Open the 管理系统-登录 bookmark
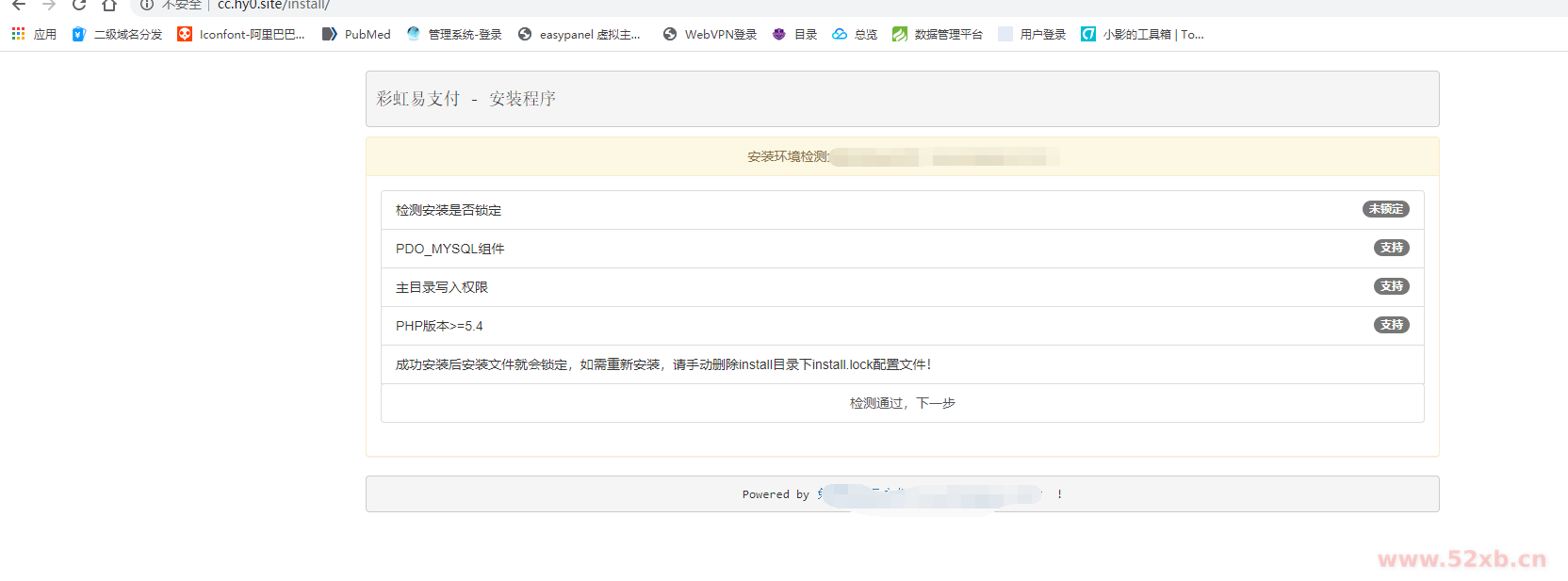The height and width of the screenshot is (581, 1568). 454,34
